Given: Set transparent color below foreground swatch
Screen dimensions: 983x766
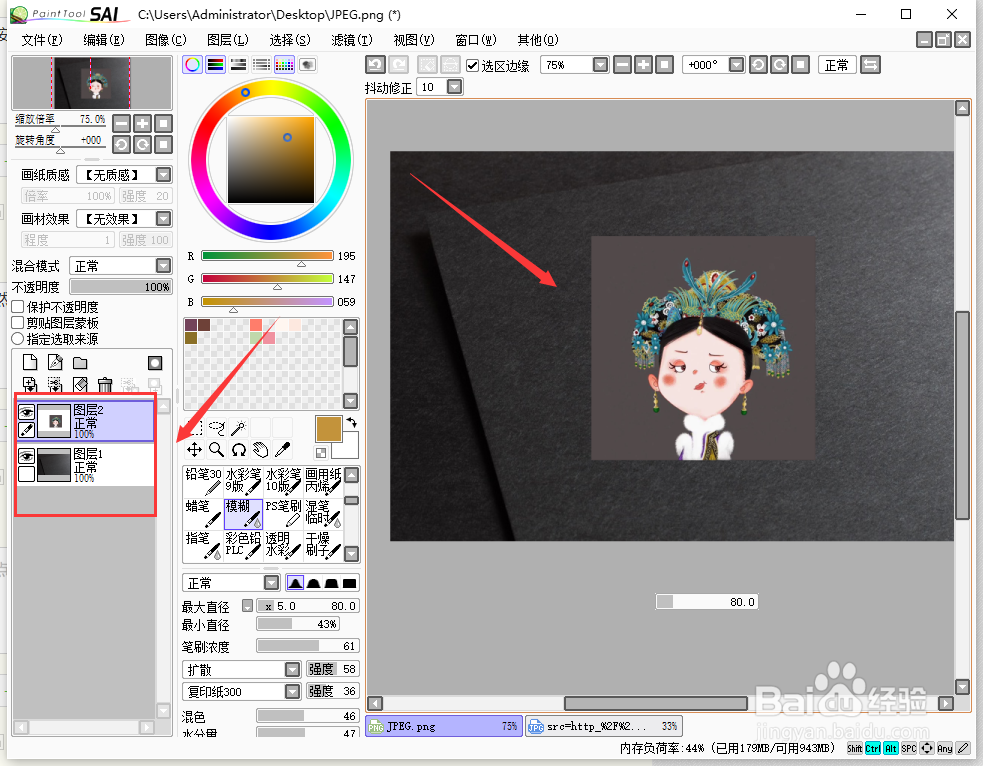Looking at the screenshot, I should (x=321, y=453).
